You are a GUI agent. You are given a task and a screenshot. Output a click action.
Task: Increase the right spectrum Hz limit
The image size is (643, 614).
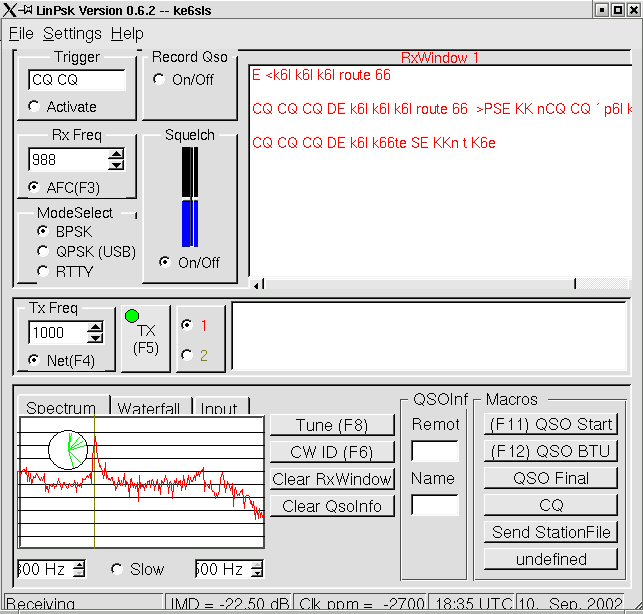[x=257, y=565]
